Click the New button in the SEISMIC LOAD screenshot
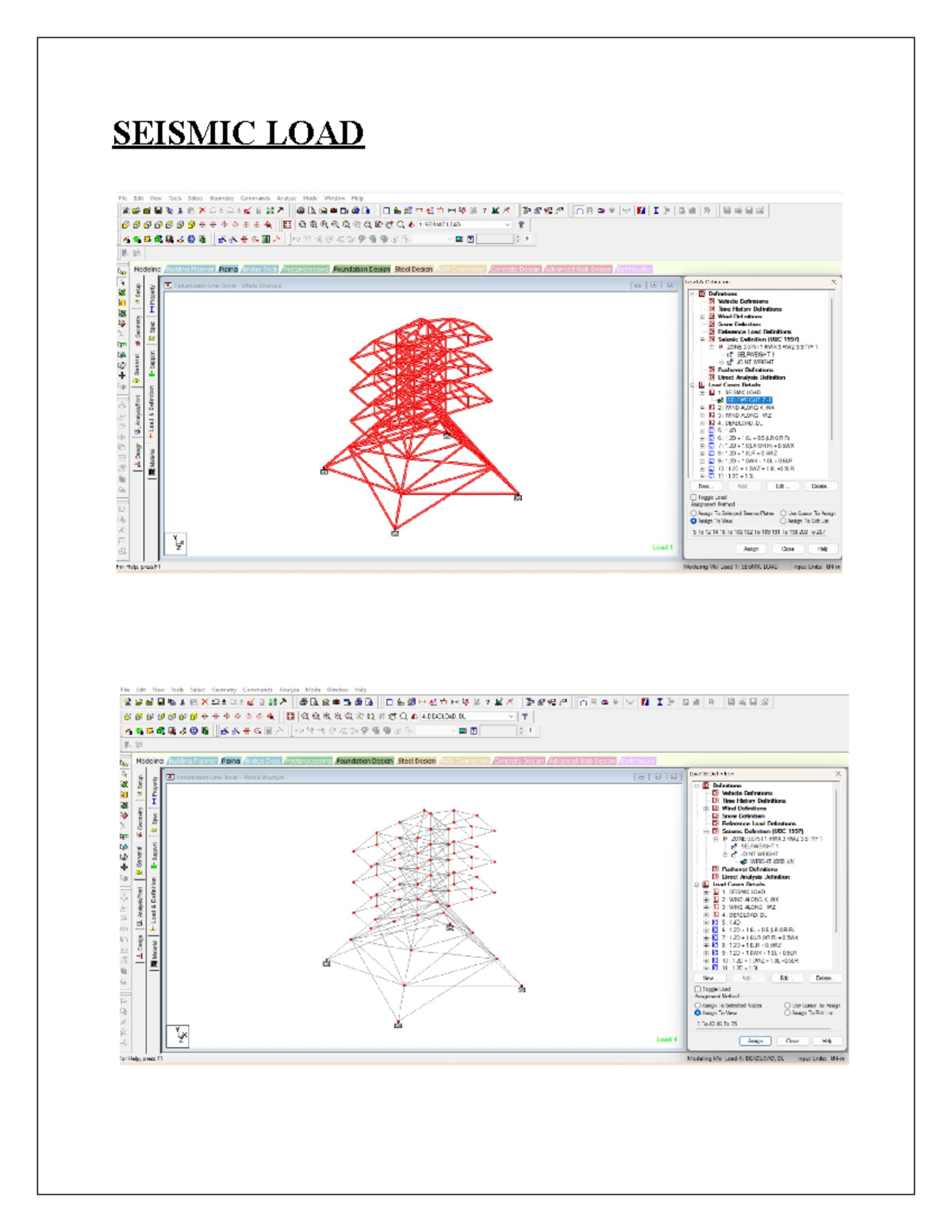952x1232 pixels. tap(705, 486)
